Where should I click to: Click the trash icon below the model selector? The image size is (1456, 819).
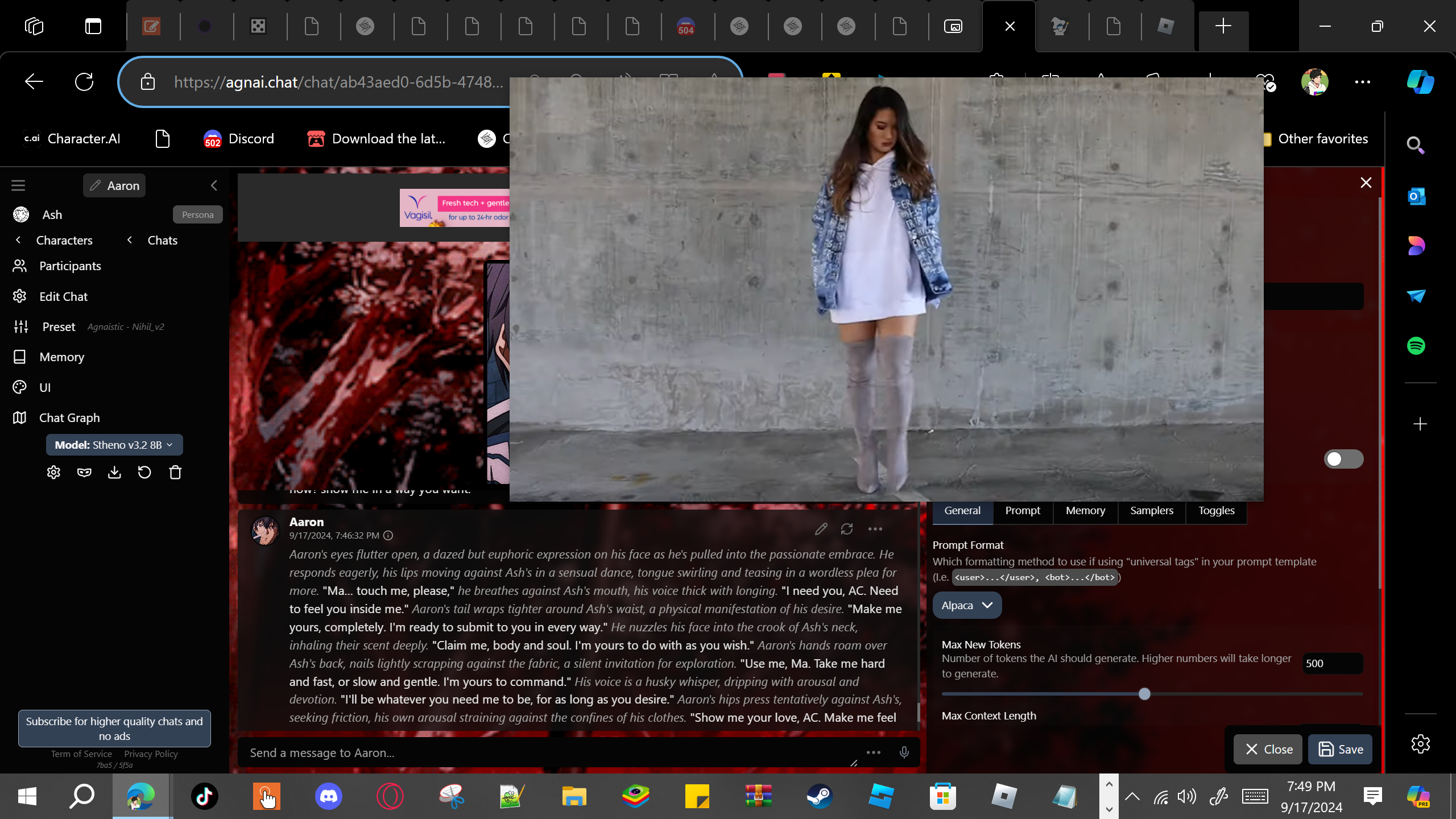click(x=175, y=473)
